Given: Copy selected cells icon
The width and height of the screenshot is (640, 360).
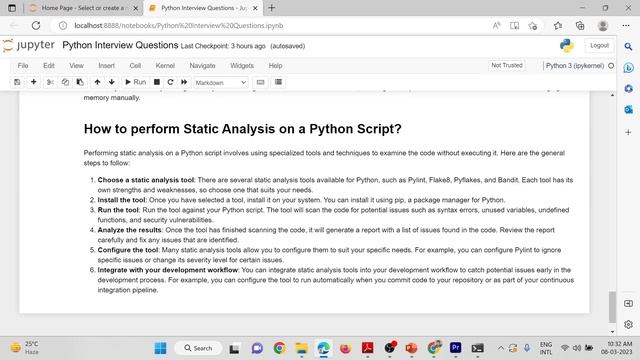Looking at the screenshot, I should (65, 82).
